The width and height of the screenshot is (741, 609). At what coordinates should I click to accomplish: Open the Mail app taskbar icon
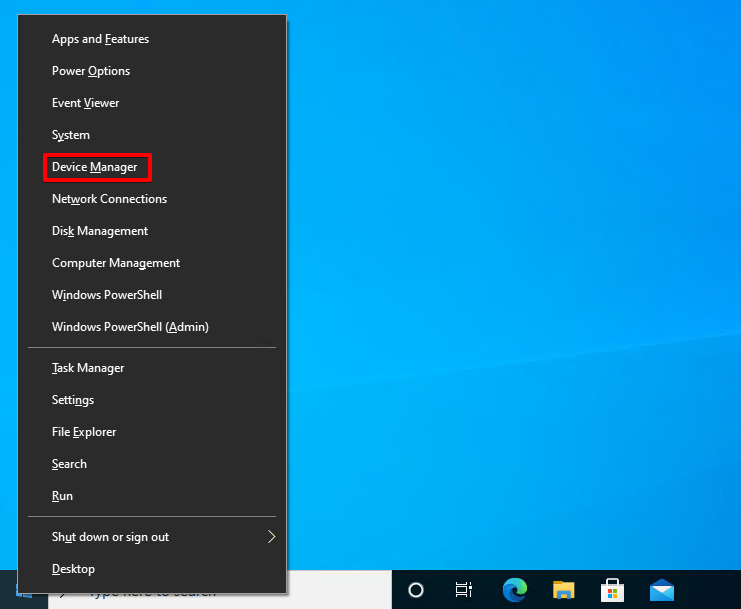(661, 590)
